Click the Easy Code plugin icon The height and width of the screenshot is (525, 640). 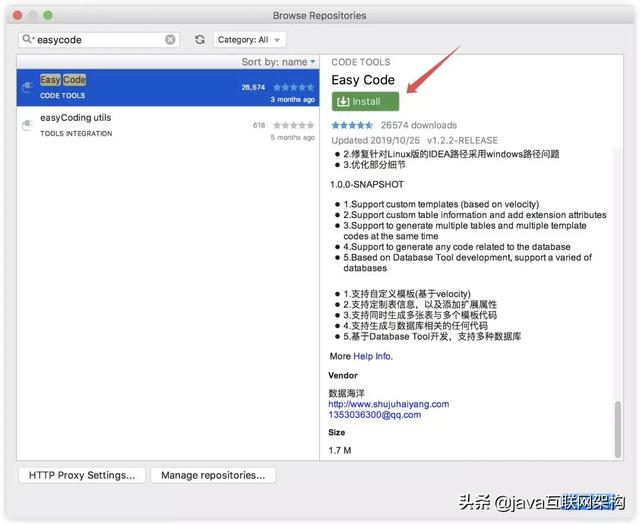point(27,87)
